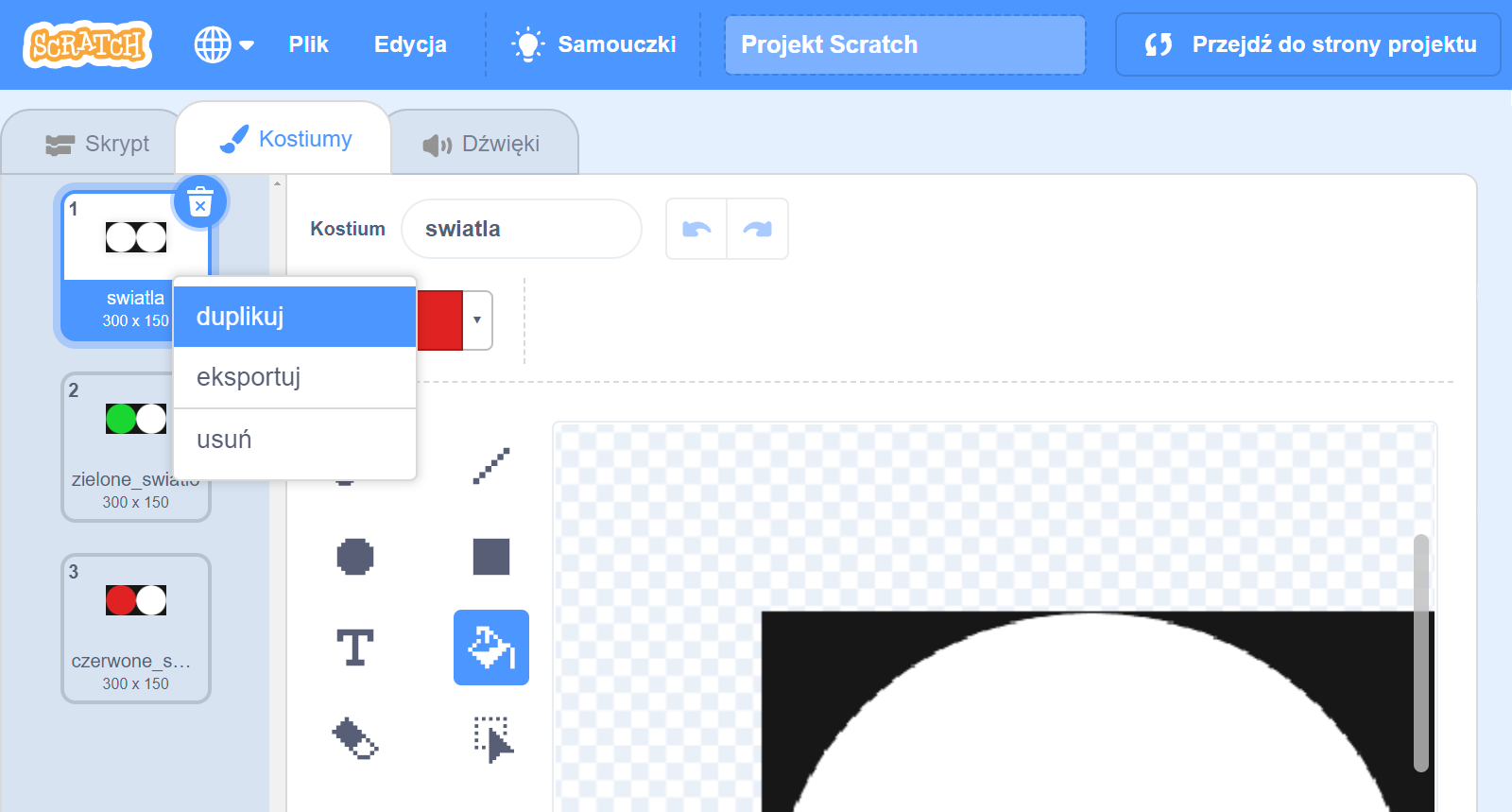
Task: Open the language globe dropdown
Action: pos(224,44)
